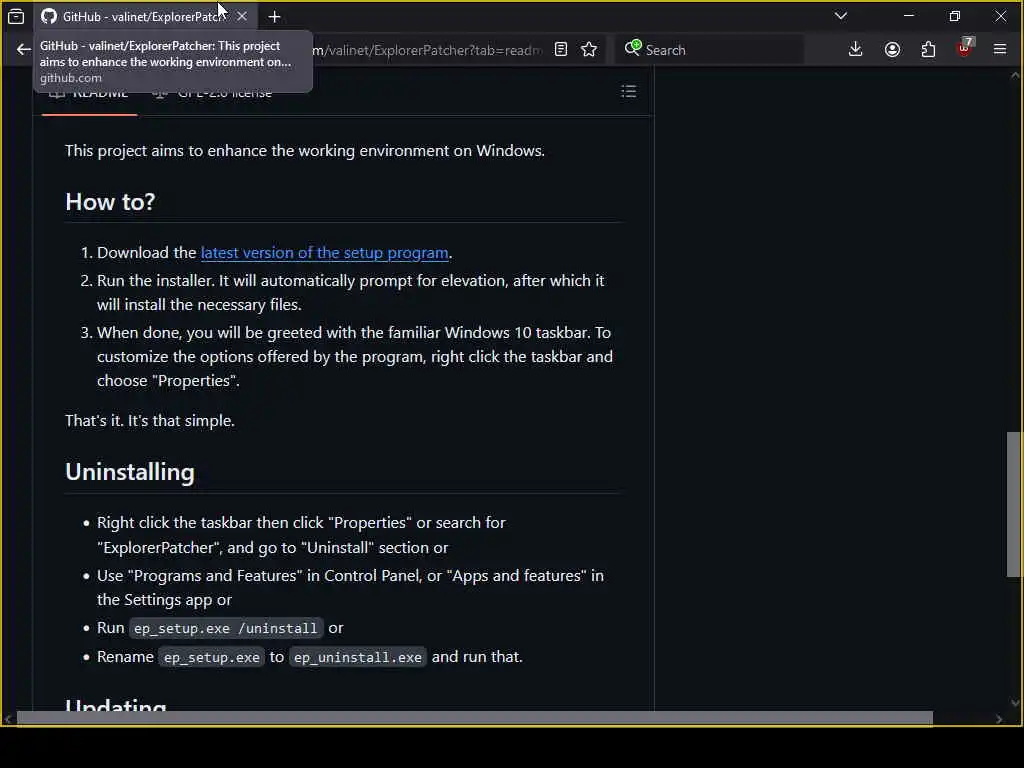Image resolution: width=1024 pixels, height=768 pixels.
Task: Click the URL address bar
Action: (x=428, y=50)
